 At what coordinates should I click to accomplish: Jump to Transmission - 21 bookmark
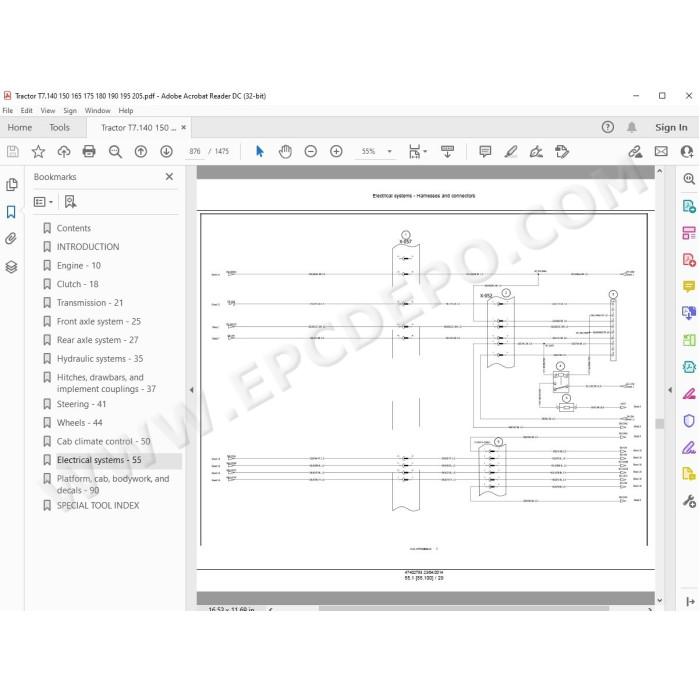click(90, 303)
